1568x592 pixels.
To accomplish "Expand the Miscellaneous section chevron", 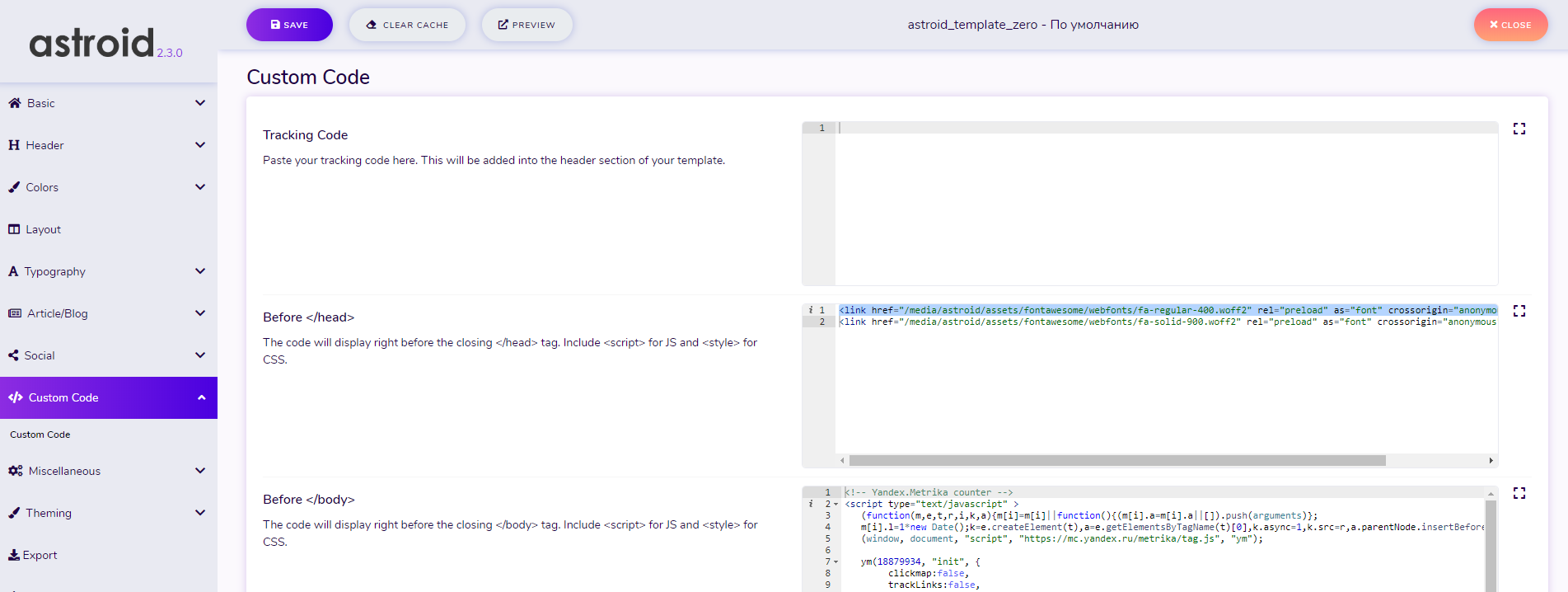I will click(x=200, y=471).
